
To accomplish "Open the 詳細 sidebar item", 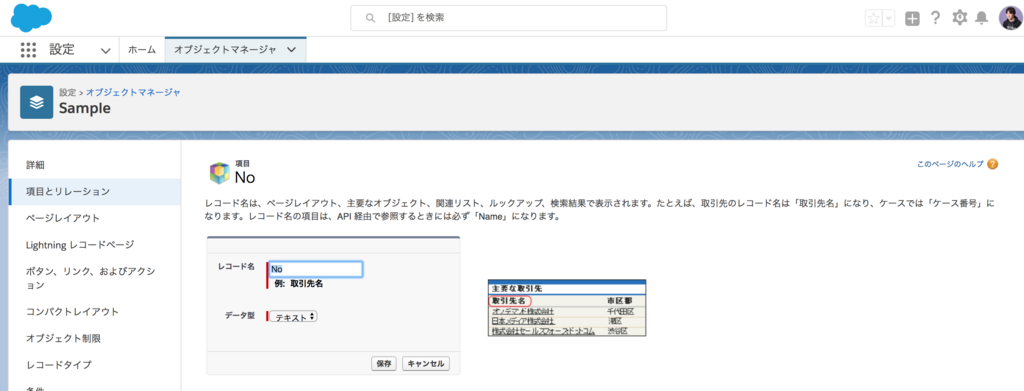I will (95, 165).
